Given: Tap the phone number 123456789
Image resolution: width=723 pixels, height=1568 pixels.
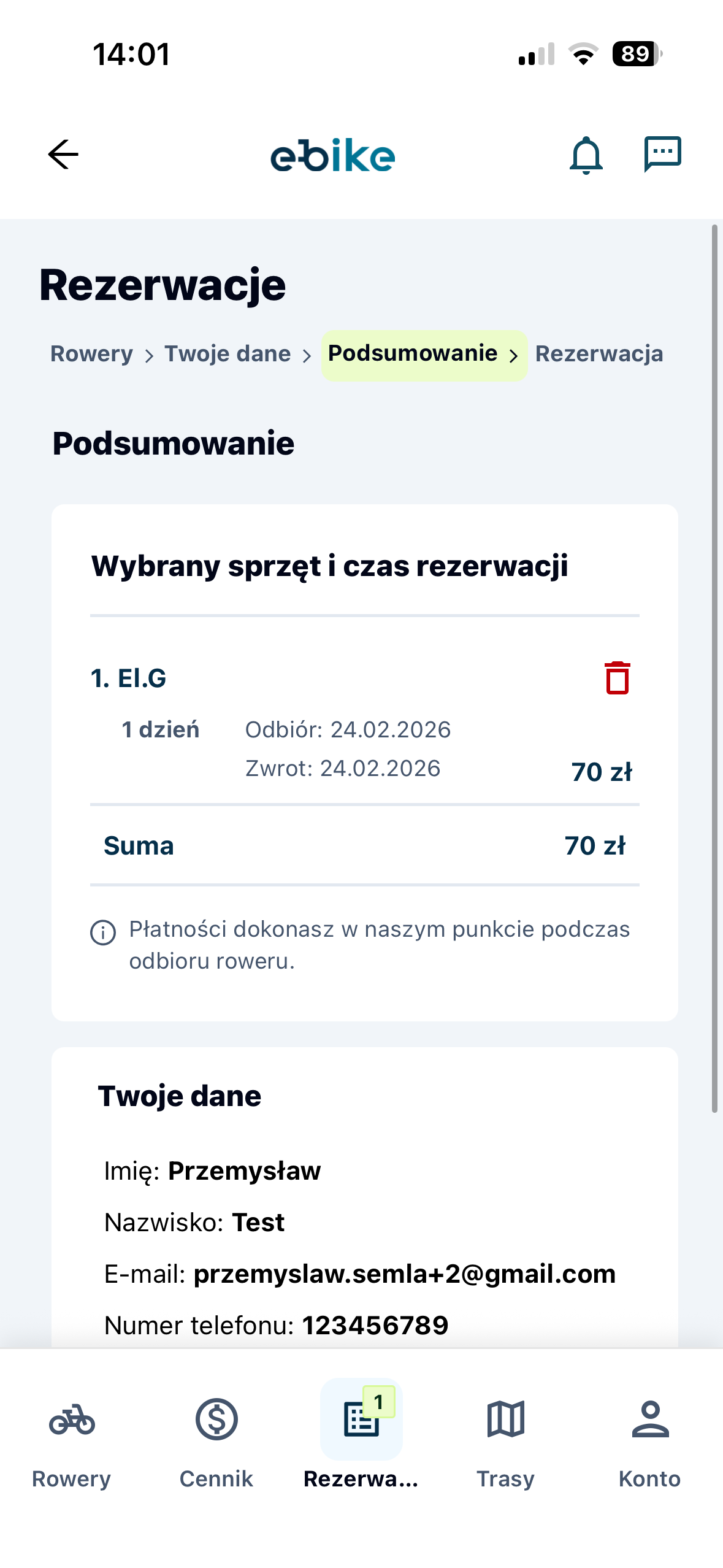Looking at the screenshot, I should tap(375, 1326).
